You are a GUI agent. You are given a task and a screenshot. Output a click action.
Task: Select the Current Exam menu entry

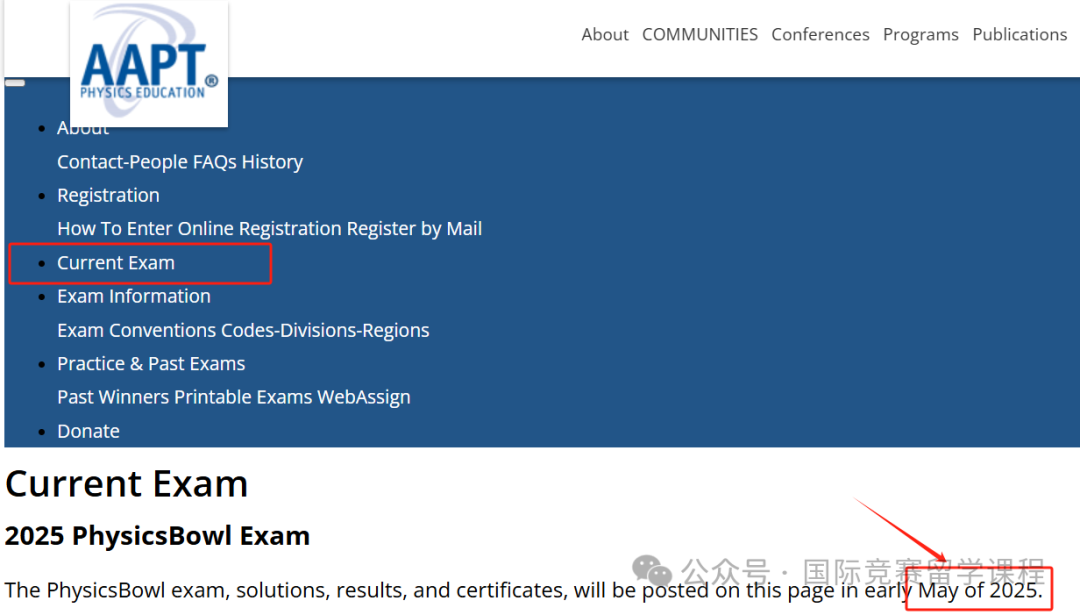click(116, 263)
